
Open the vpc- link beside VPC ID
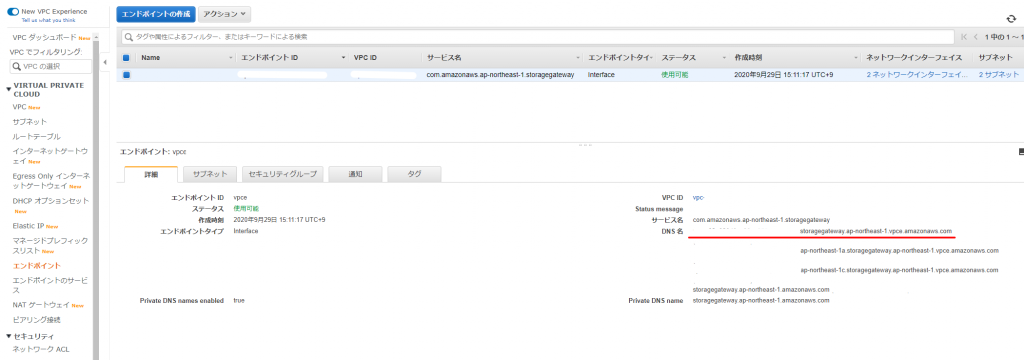pos(698,197)
